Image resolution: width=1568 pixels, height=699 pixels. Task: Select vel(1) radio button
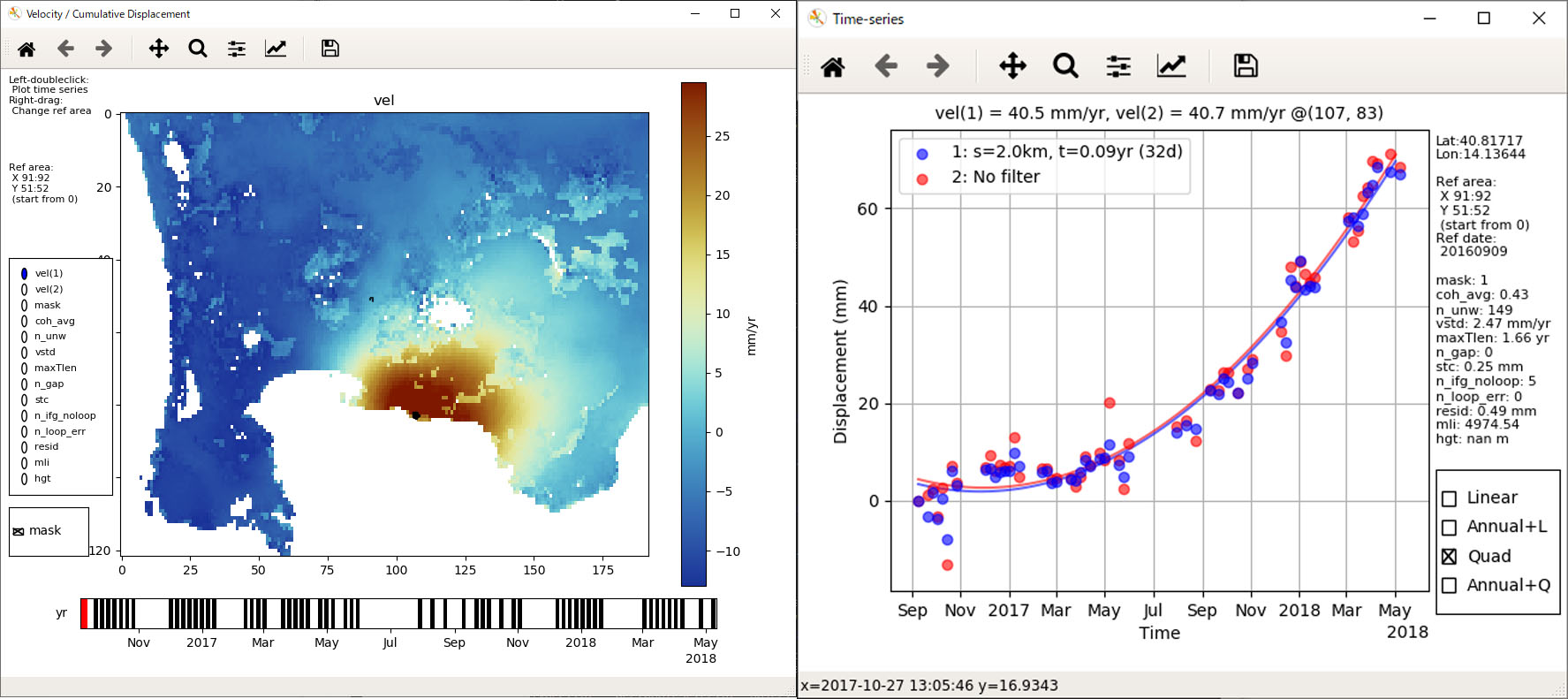point(24,274)
